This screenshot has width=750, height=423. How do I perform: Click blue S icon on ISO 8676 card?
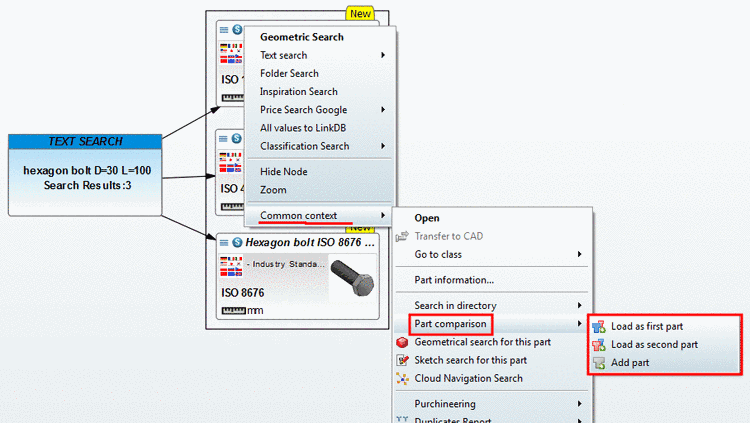(x=237, y=243)
